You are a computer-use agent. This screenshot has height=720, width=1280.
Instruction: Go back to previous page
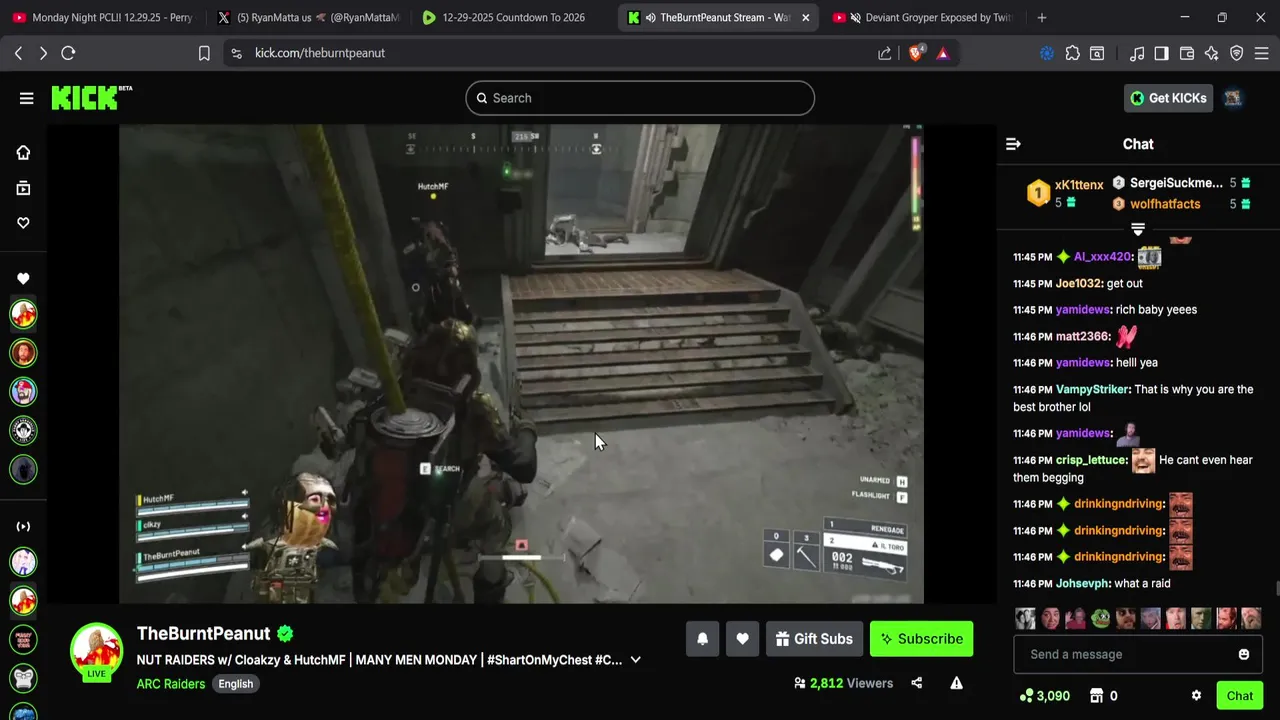click(x=18, y=53)
